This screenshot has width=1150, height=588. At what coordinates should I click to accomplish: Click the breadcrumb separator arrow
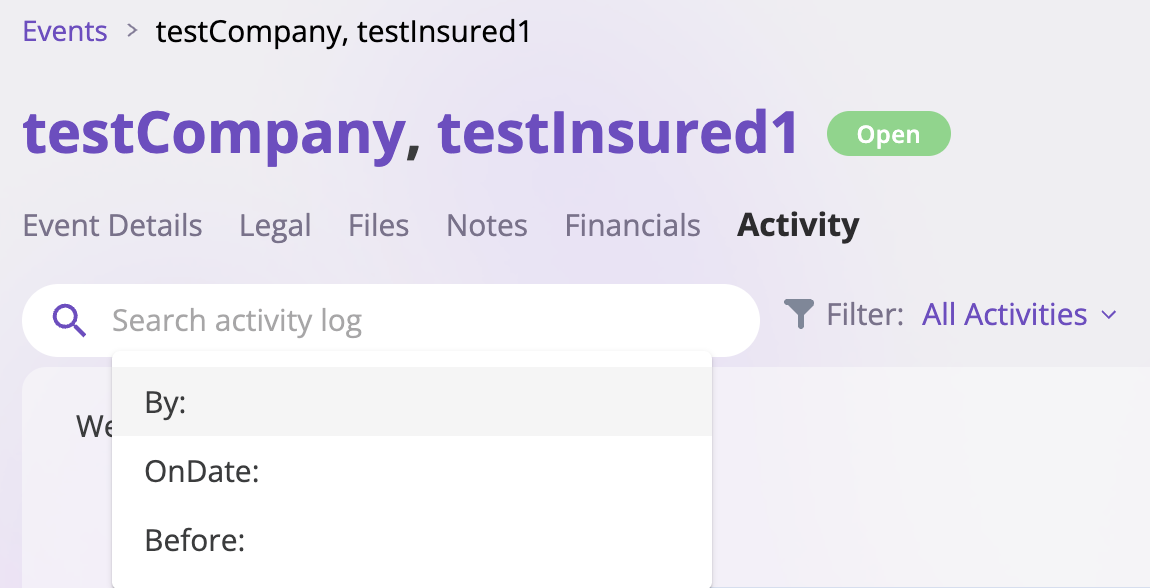[132, 31]
